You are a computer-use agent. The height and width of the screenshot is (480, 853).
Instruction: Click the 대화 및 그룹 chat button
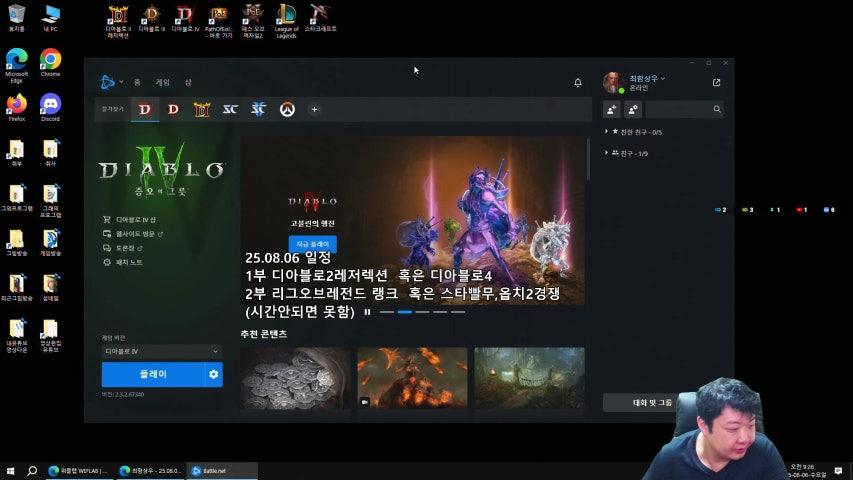pos(642,403)
